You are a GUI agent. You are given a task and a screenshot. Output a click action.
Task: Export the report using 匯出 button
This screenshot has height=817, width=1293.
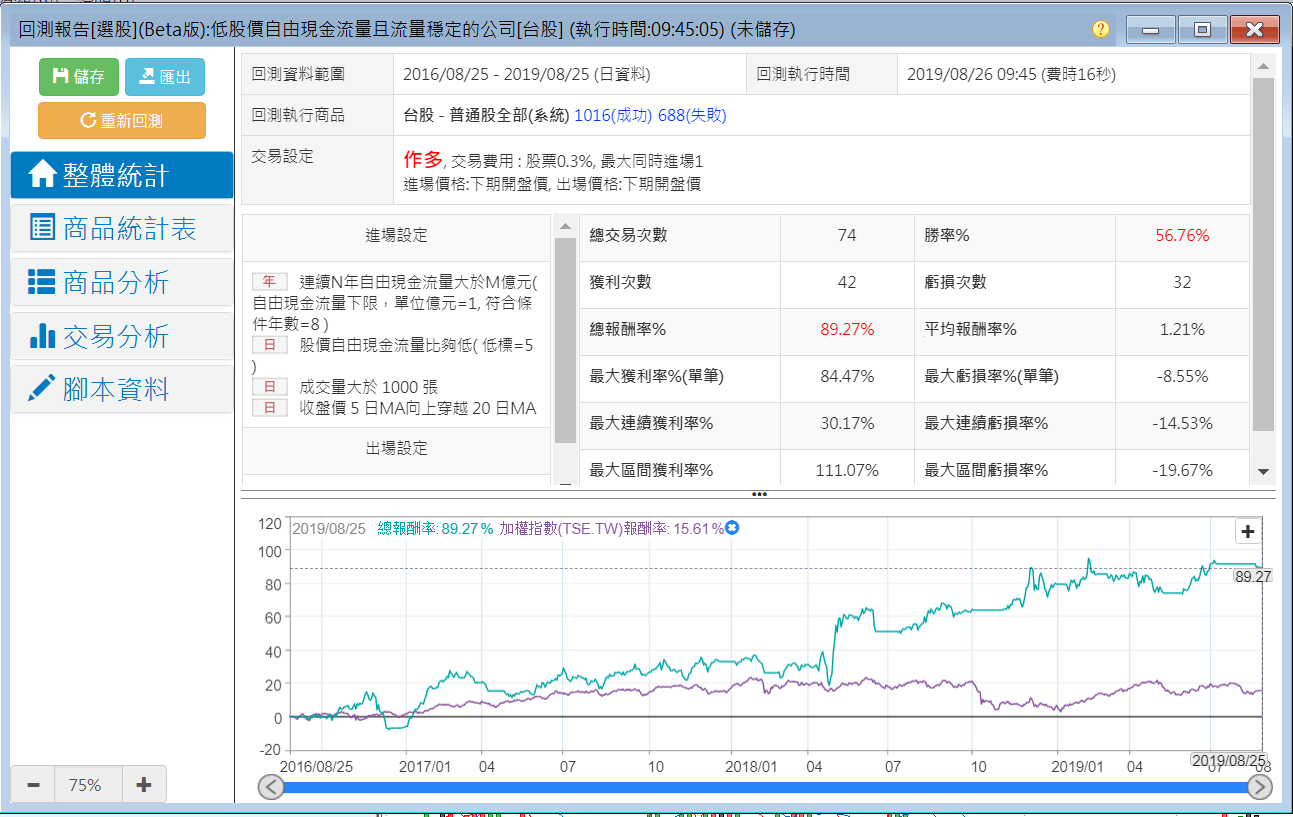tap(165, 77)
